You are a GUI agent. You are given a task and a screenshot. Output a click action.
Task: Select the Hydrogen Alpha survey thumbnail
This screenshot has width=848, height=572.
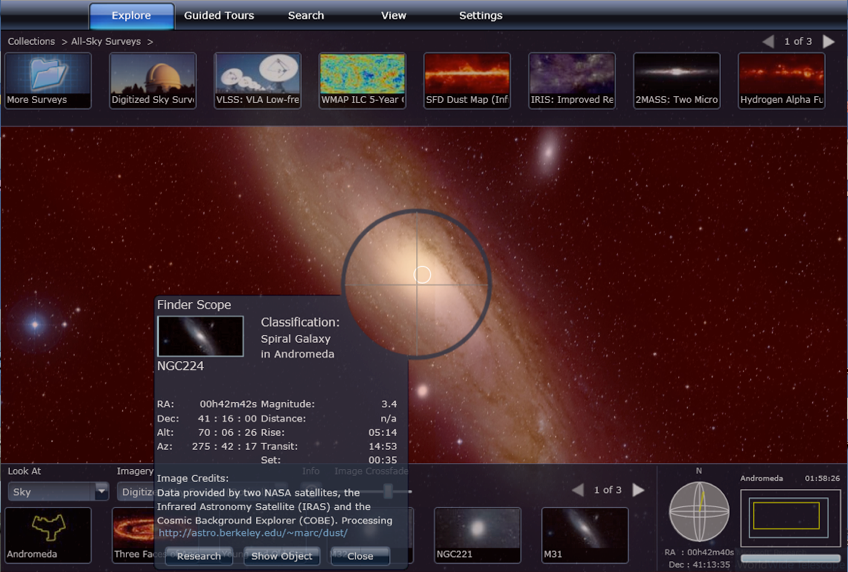[781, 80]
